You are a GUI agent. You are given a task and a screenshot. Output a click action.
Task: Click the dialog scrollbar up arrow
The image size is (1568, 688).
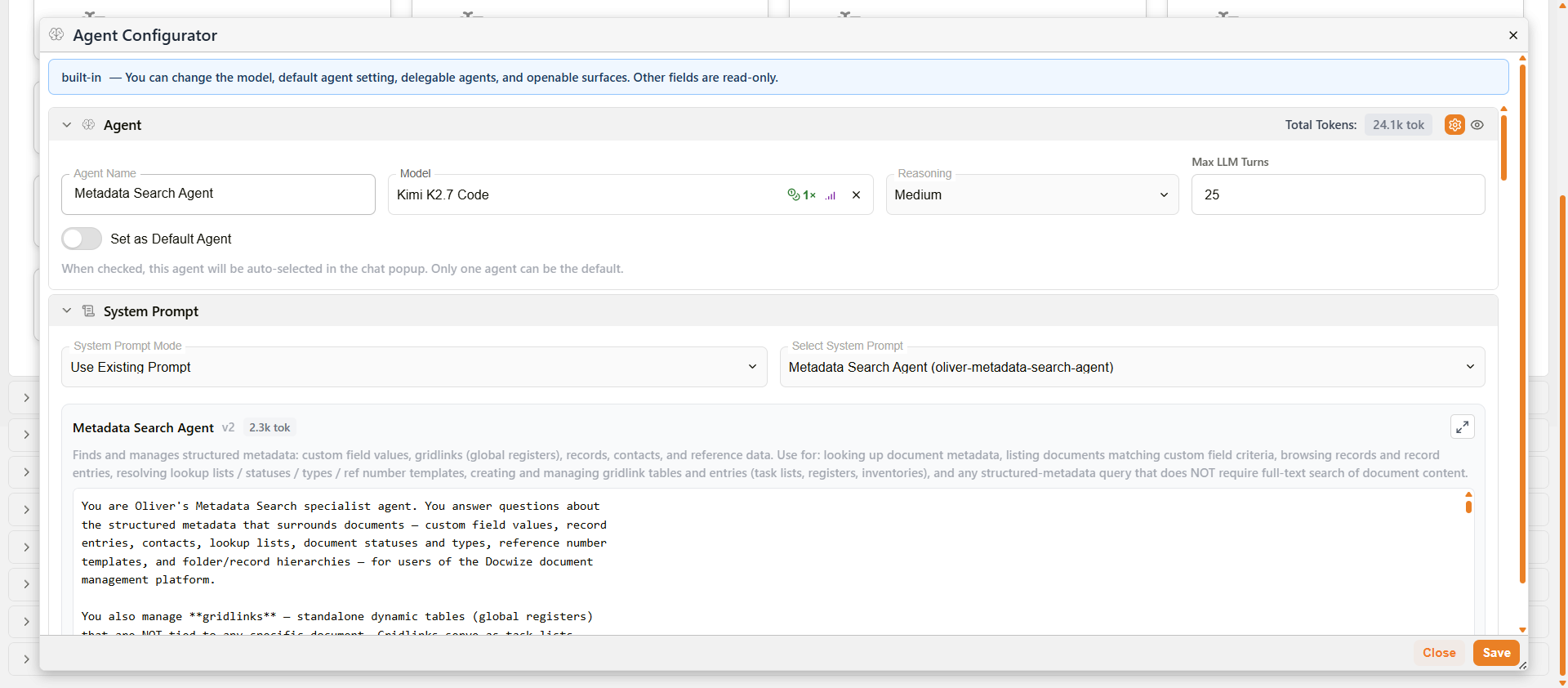[1522, 58]
